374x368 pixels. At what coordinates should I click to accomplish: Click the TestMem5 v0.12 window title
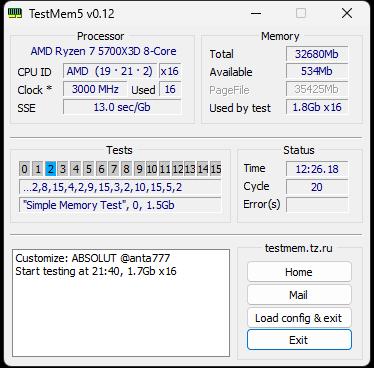[72, 14]
